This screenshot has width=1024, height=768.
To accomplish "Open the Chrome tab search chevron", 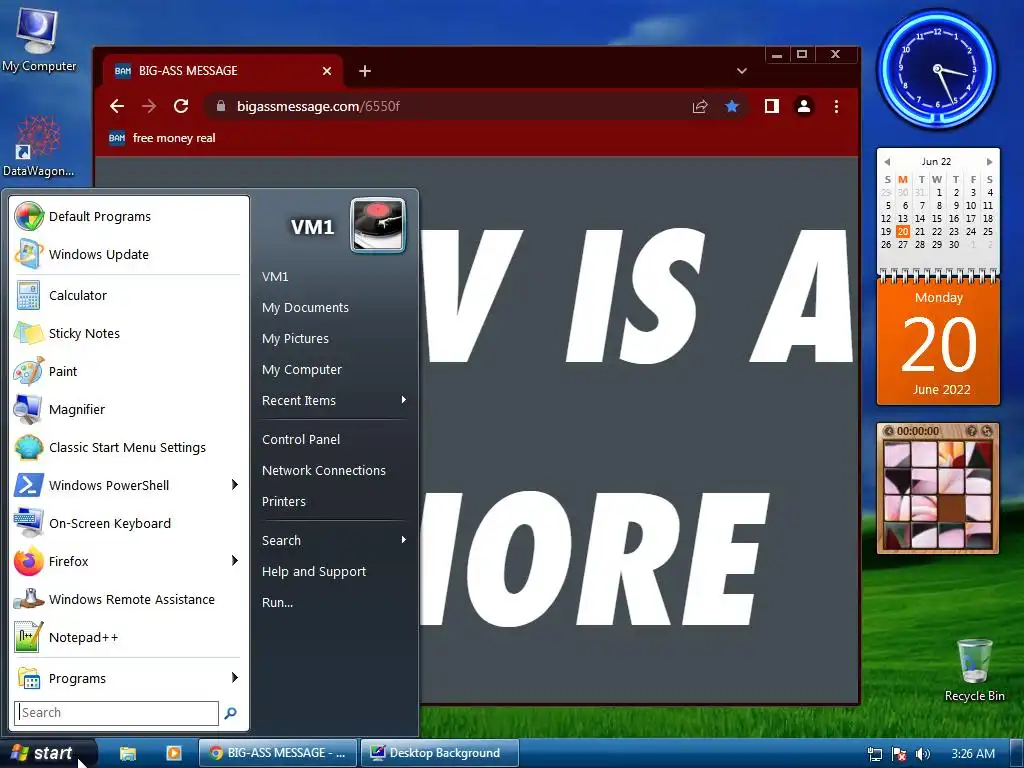I will tap(741, 71).
